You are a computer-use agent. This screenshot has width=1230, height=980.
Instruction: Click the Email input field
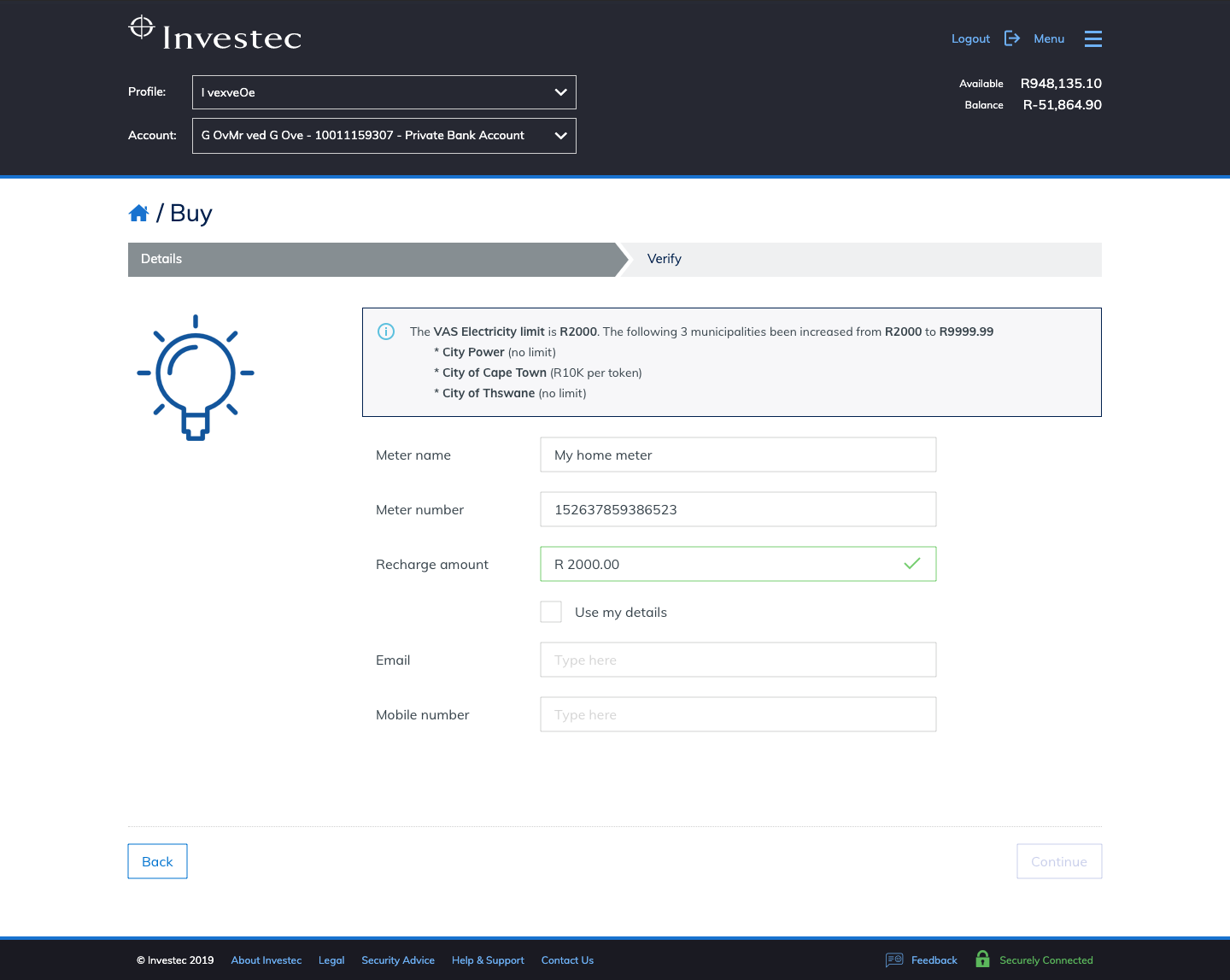point(738,660)
